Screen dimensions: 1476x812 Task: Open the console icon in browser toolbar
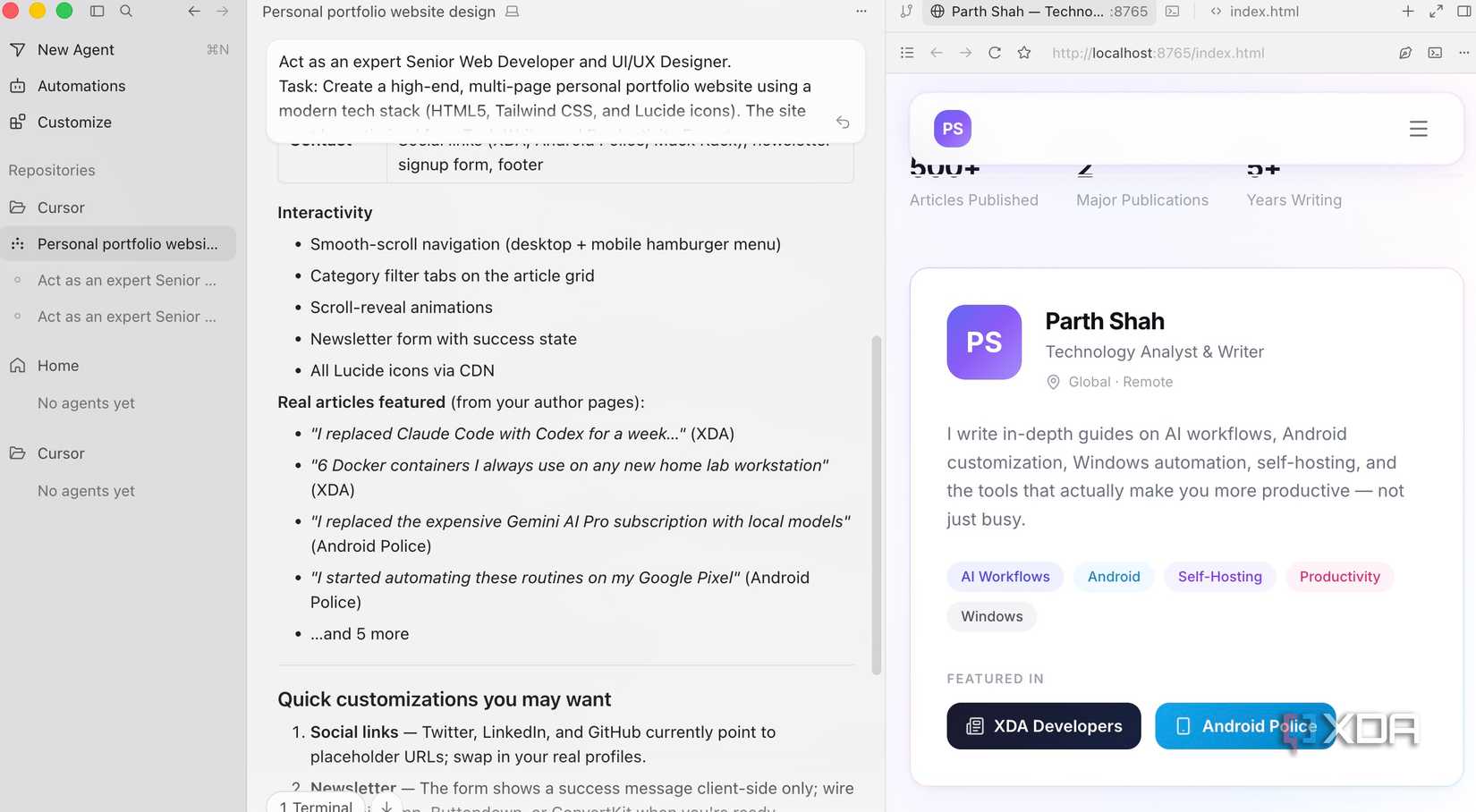click(1435, 53)
